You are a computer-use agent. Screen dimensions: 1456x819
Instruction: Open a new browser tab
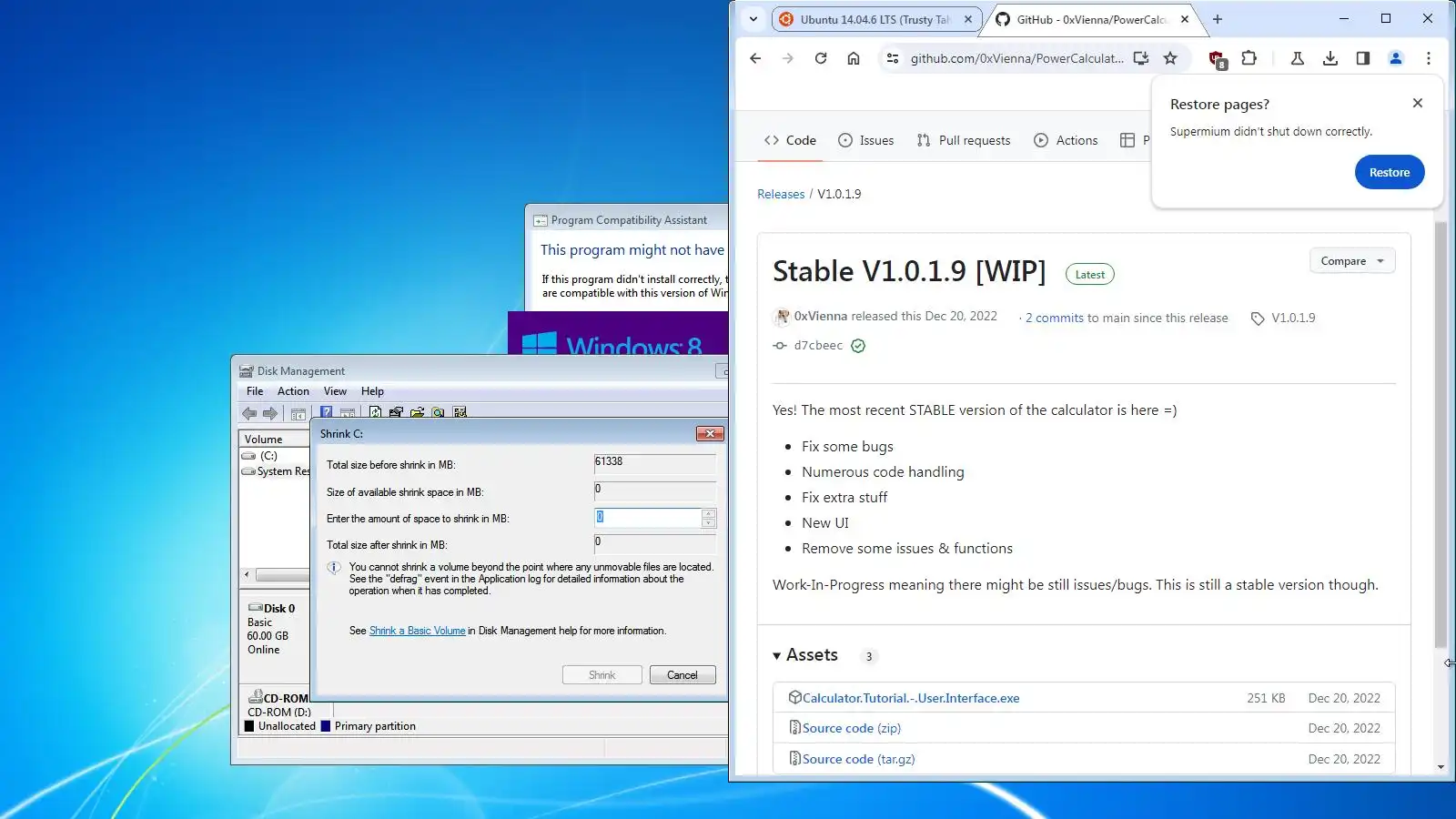(x=1218, y=19)
